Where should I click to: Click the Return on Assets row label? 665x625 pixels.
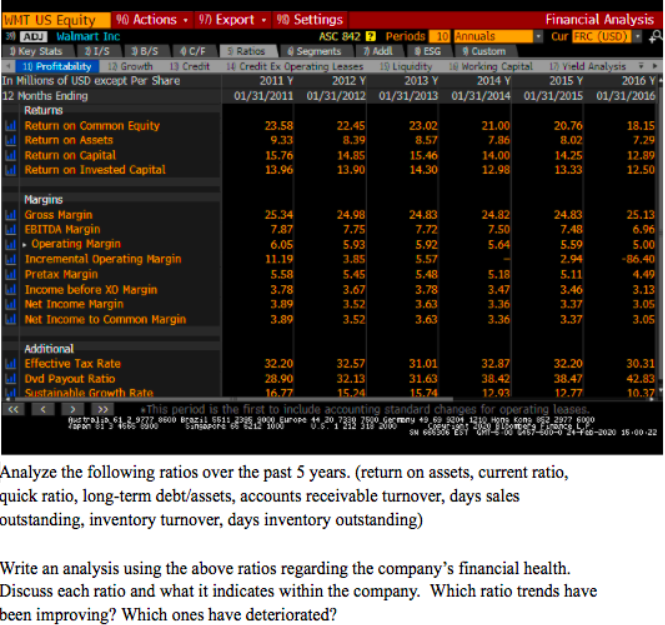tap(69, 140)
